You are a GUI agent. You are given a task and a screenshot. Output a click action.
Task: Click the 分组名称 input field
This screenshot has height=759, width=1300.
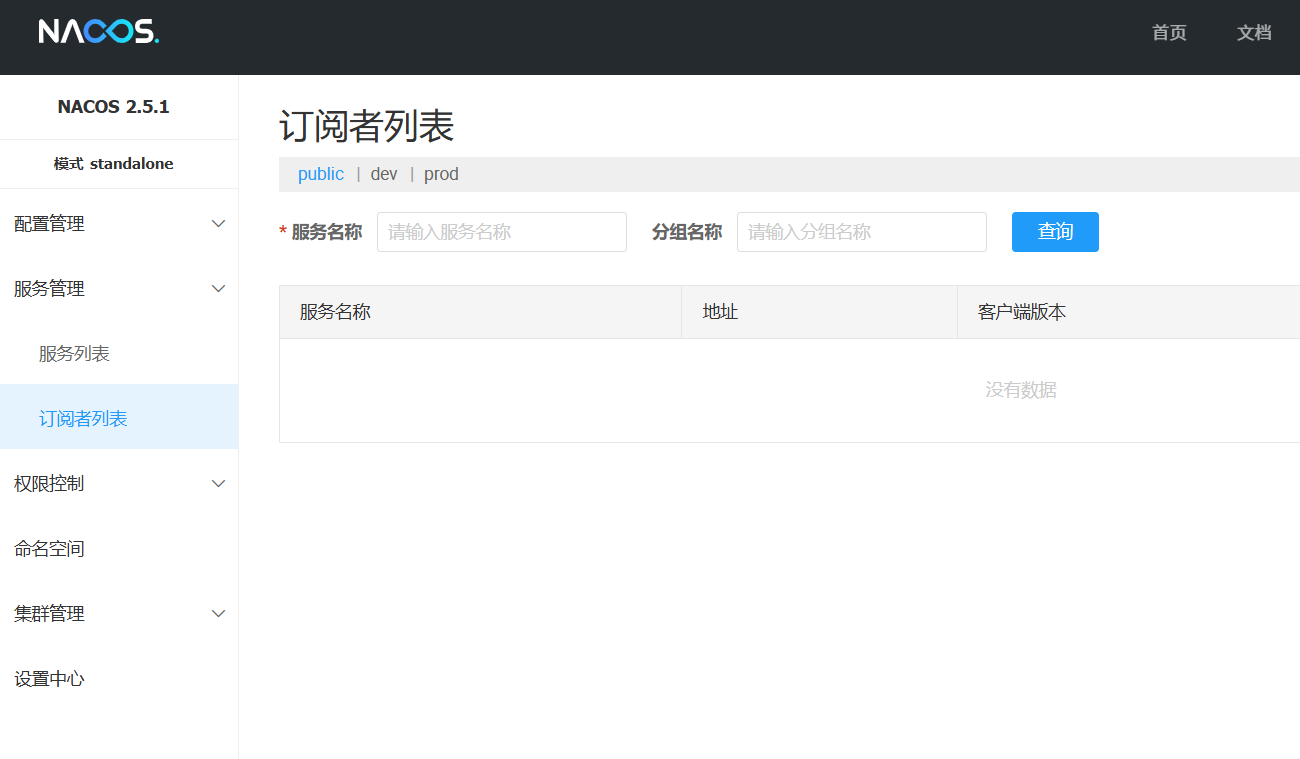pos(861,231)
